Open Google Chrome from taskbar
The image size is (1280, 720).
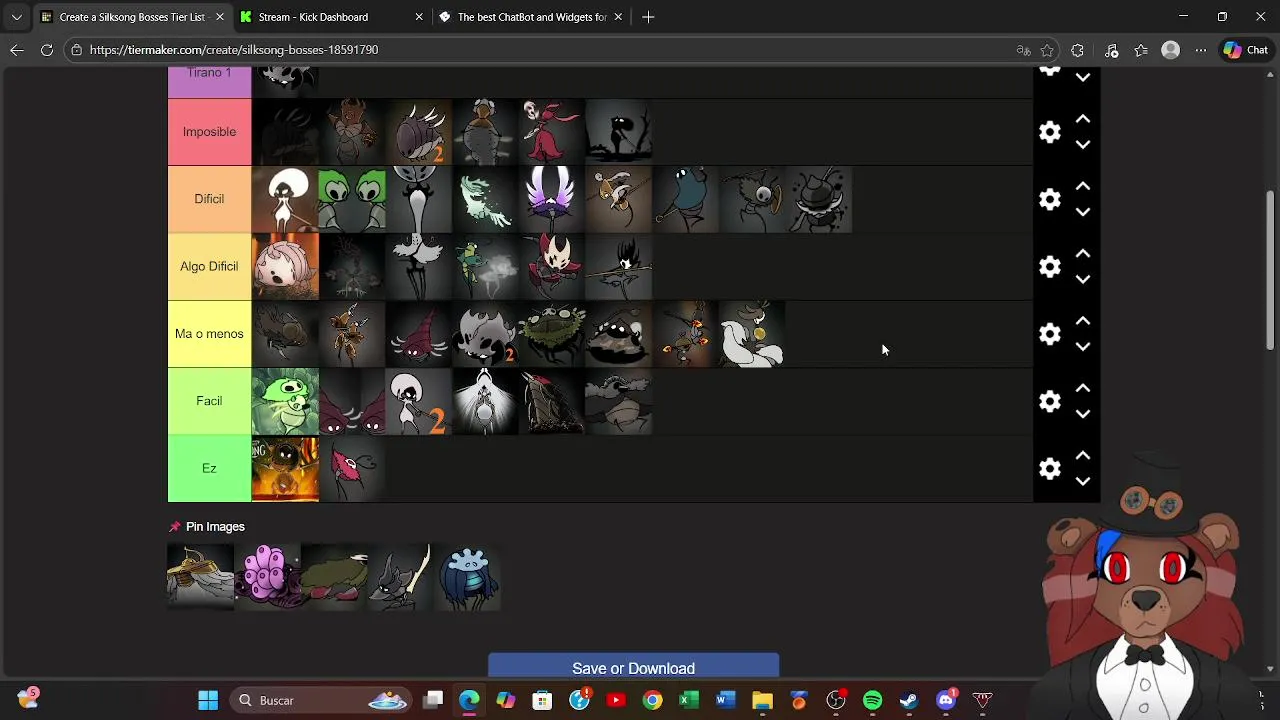point(652,700)
